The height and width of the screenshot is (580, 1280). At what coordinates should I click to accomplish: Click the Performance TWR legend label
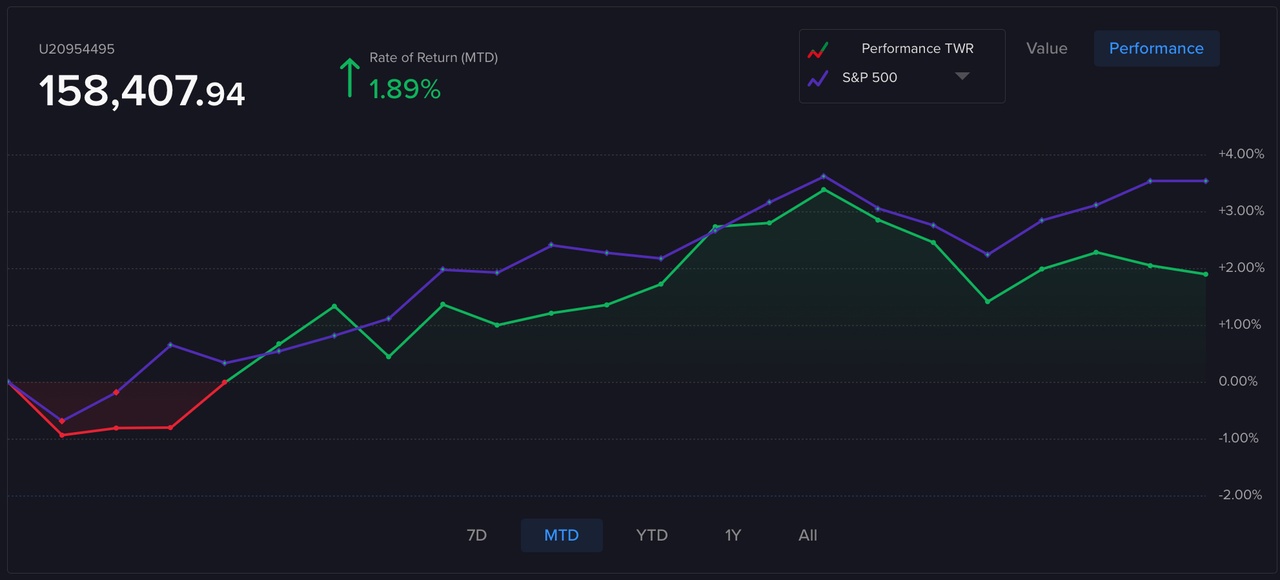tap(917, 48)
